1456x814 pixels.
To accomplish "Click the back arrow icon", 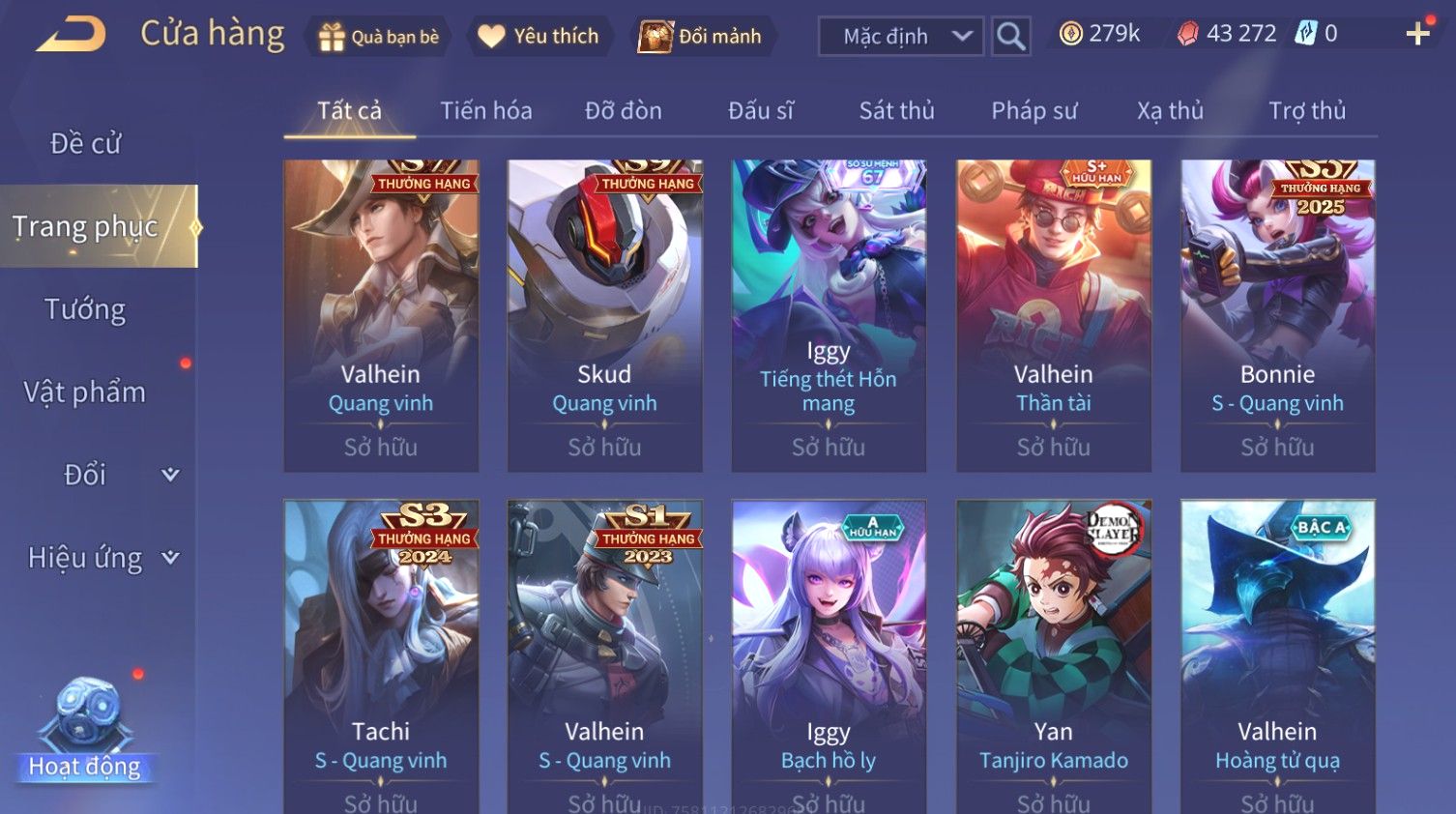I will coord(72,35).
